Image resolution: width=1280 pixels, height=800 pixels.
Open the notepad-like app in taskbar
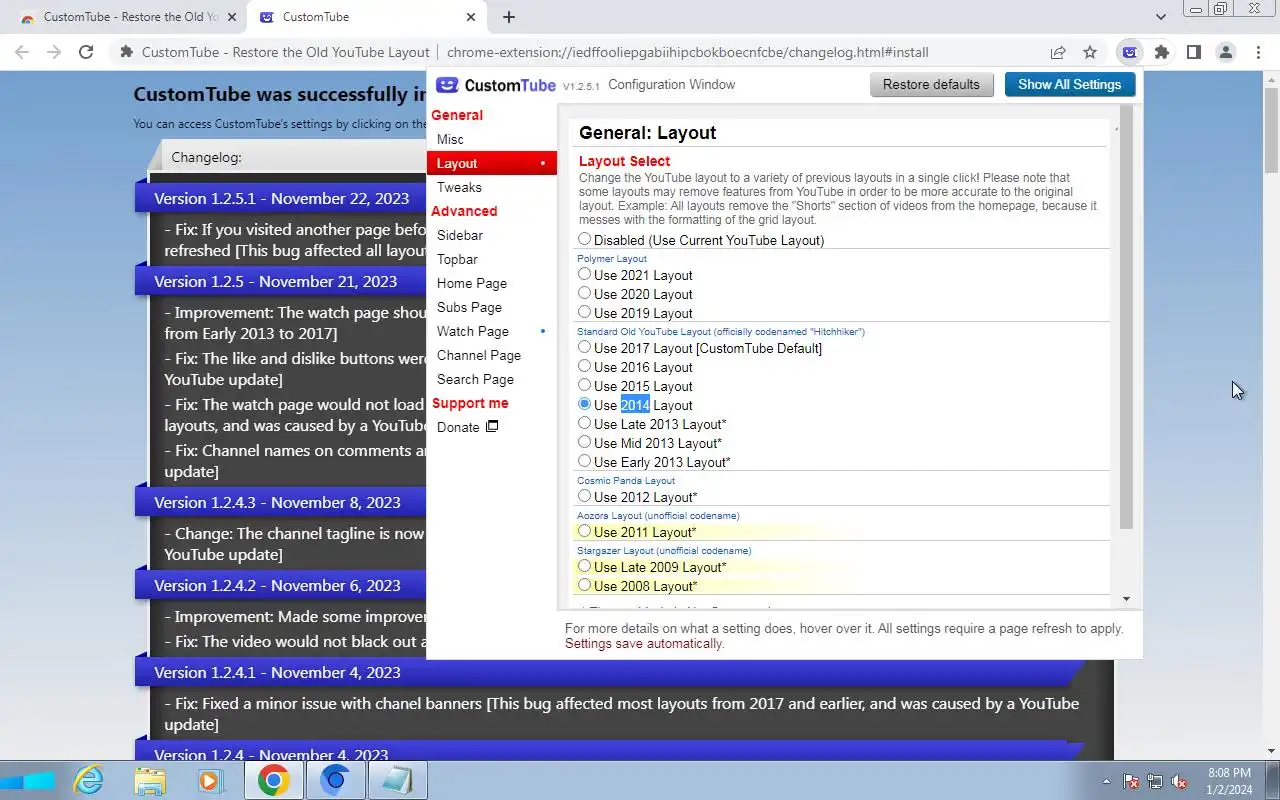click(x=397, y=780)
